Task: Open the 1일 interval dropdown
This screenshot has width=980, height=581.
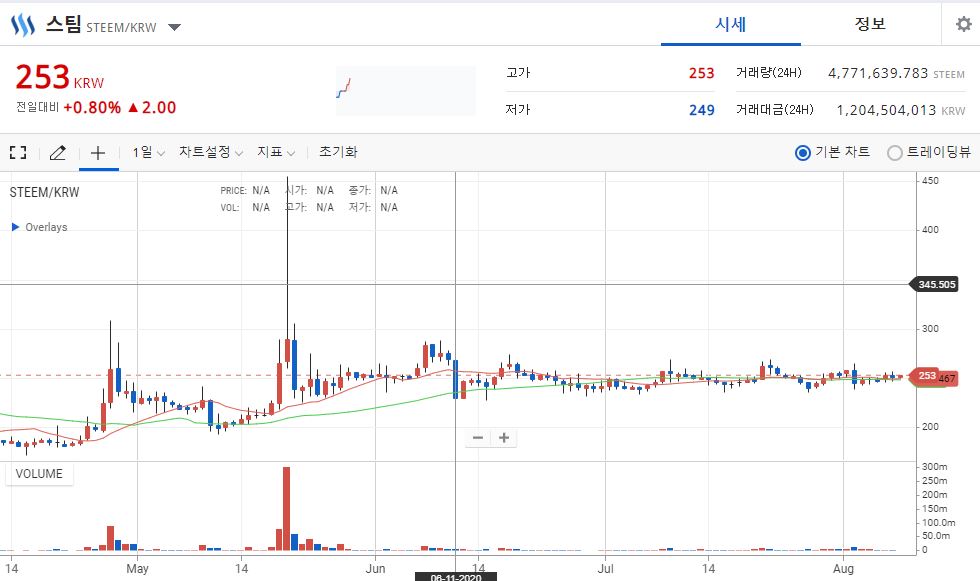Action: click(148, 152)
